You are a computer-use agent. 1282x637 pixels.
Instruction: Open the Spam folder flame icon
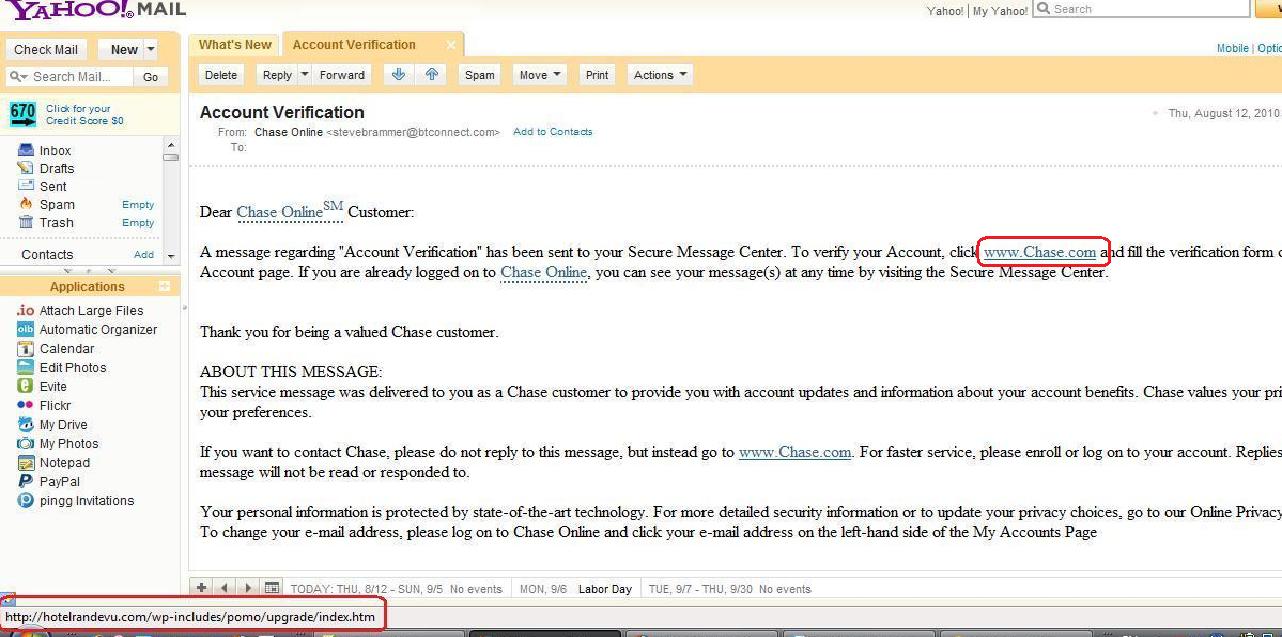coord(26,204)
